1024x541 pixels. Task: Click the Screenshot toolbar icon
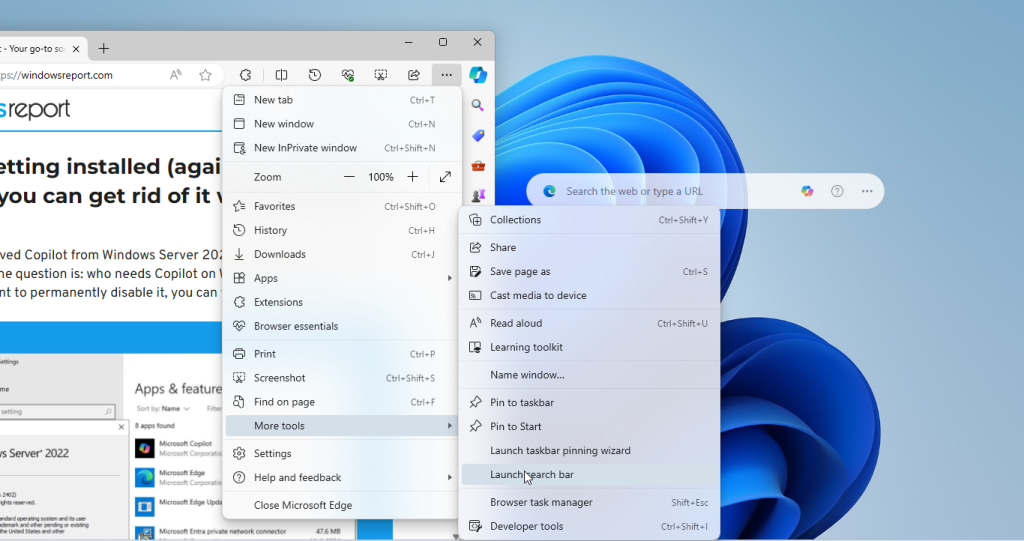tap(381, 75)
